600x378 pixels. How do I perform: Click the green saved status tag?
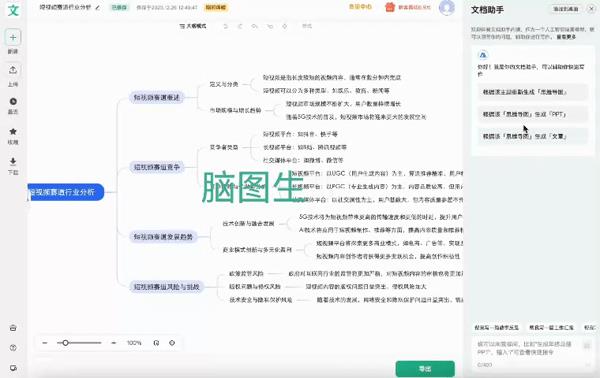point(119,7)
